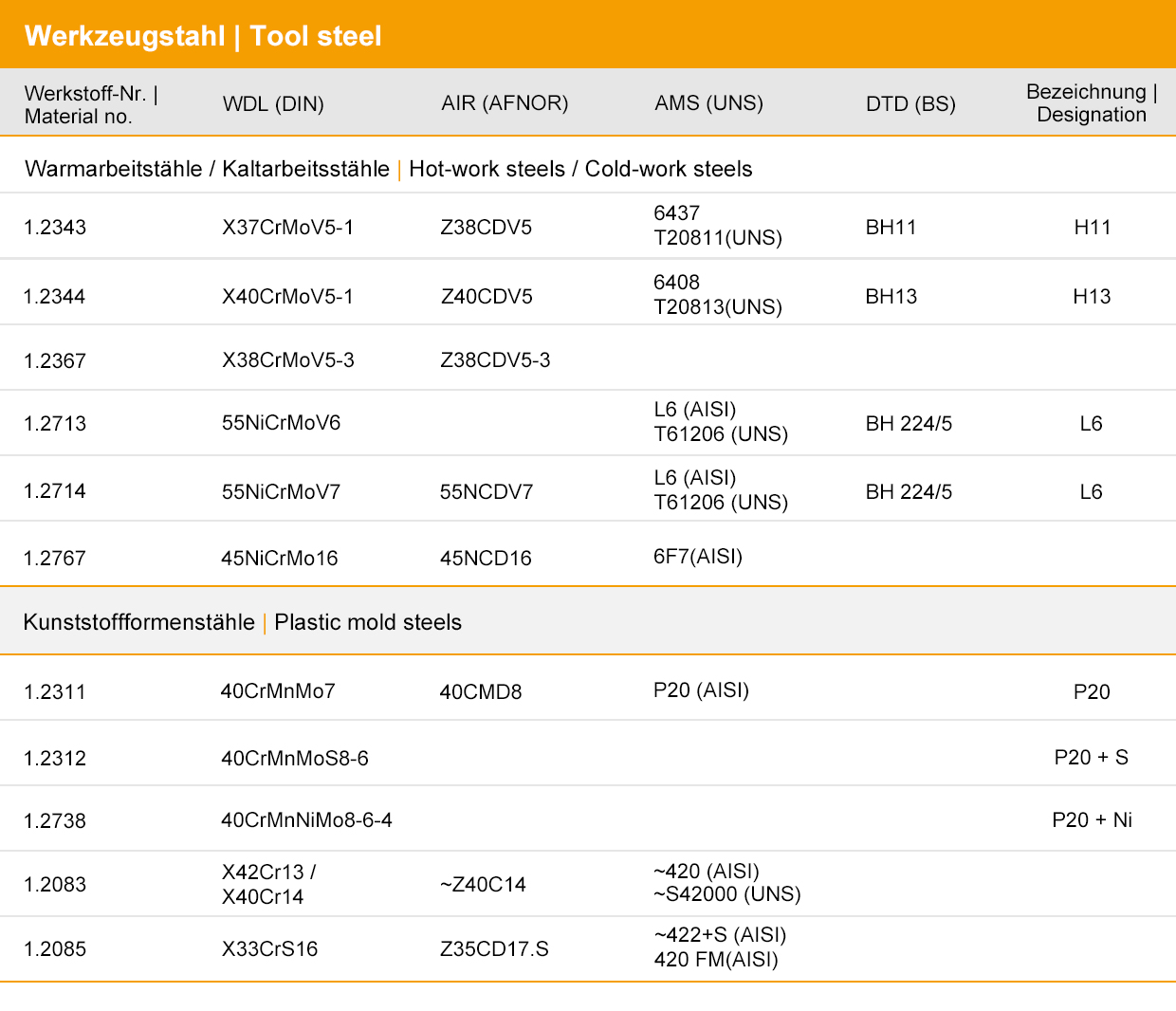
Task: Click the AMS (UNS) column header
Action: (x=708, y=102)
